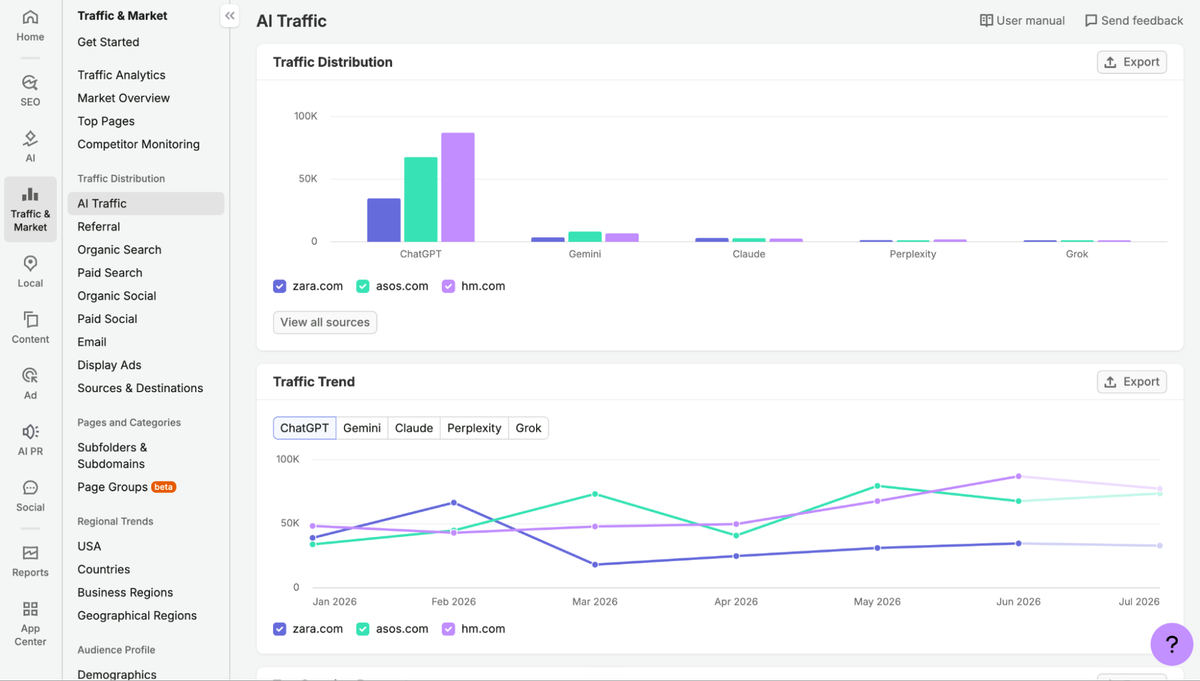This screenshot has width=1200, height=681.
Task: Open Top Pages
Action: pyautogui.click(x=106, y=121)
